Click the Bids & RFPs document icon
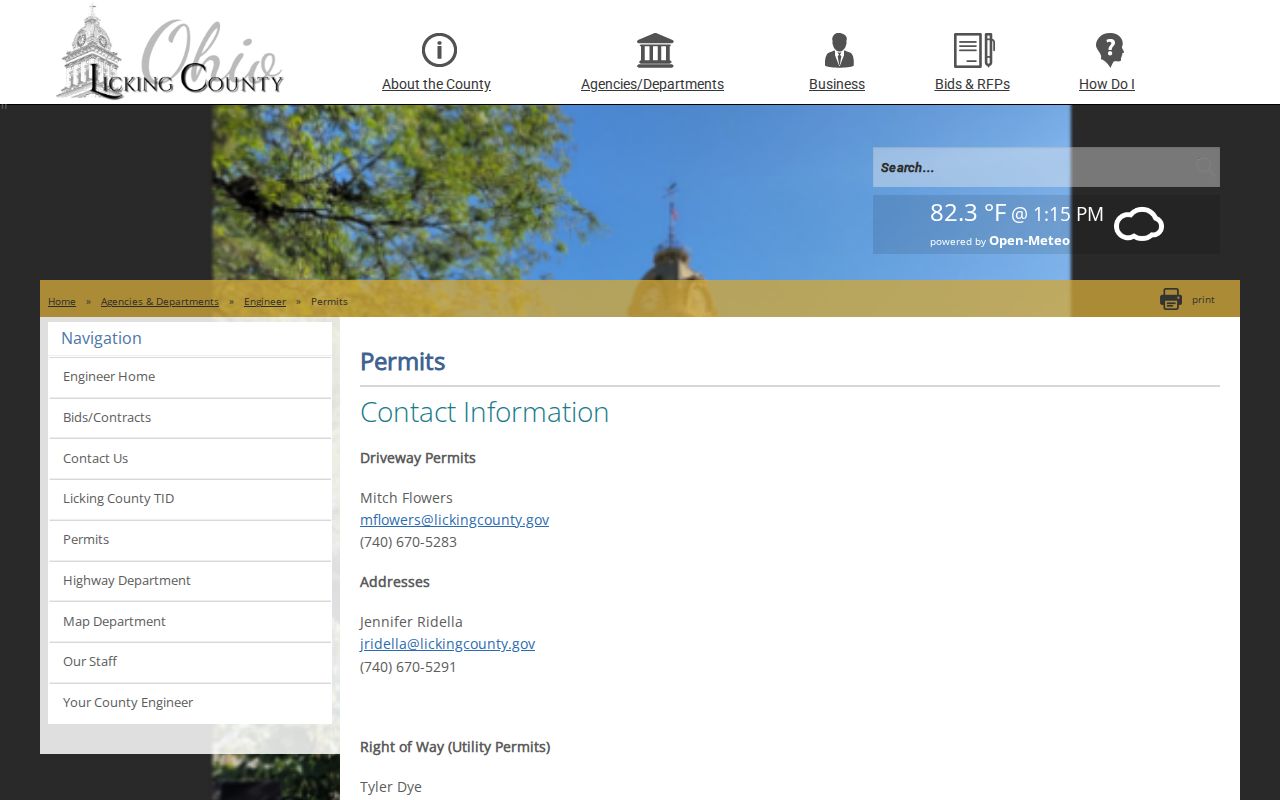Image resolution: width=1280 pixels, height=800 pixels. (973, 49)
